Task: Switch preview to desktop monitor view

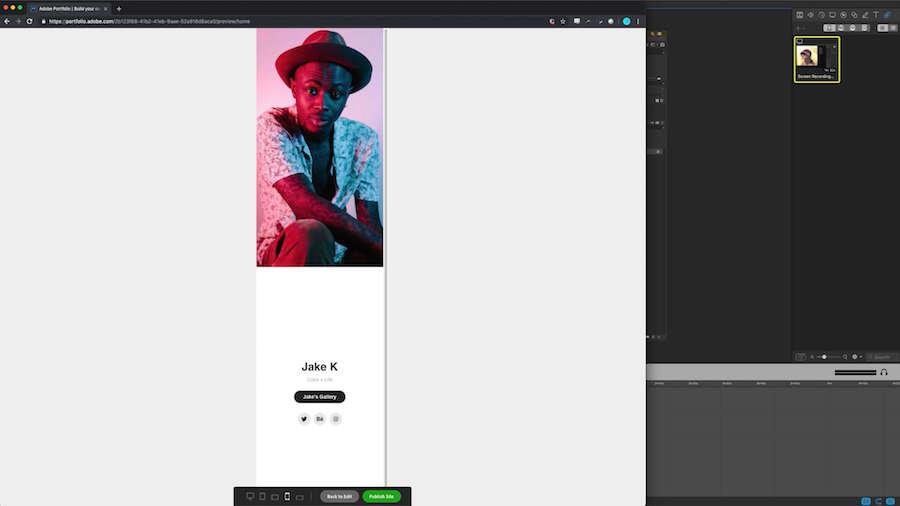Action: (250, 496)
